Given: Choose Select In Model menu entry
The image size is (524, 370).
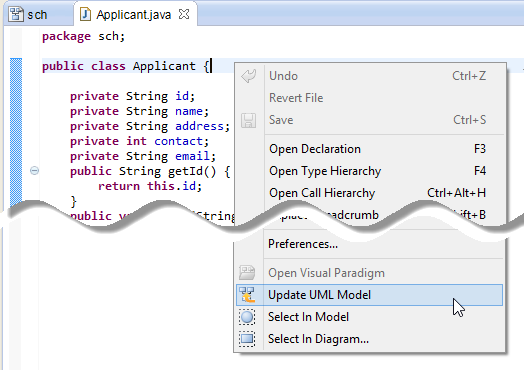Looking at the screenshot, I should pyautogui.click(x=370, y=317).
